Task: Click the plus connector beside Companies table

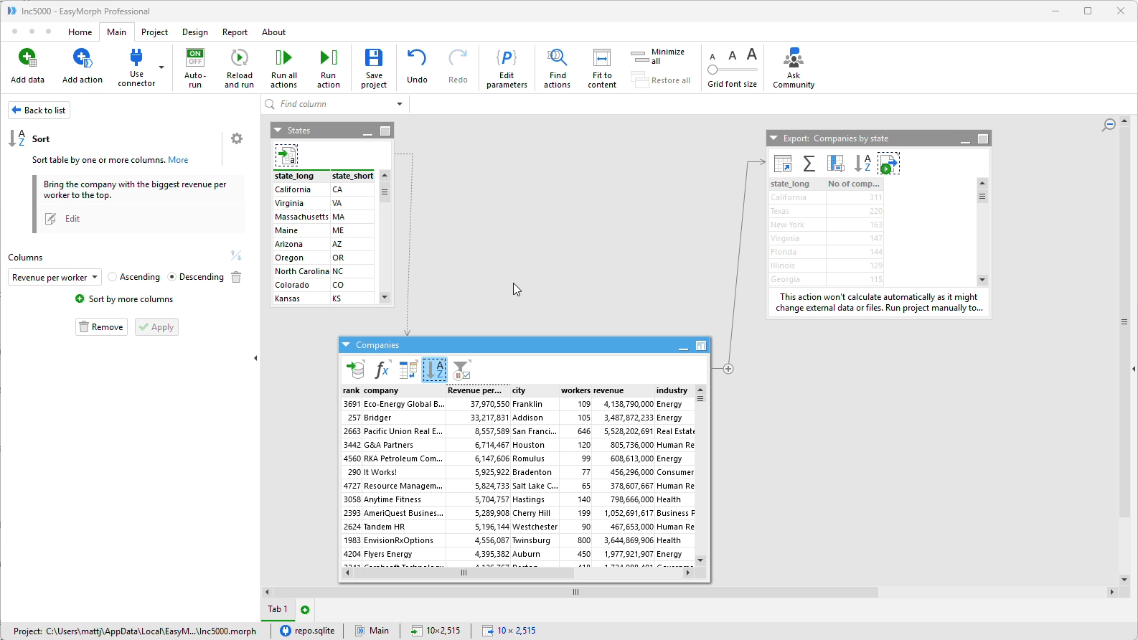Action: point(728,369)
